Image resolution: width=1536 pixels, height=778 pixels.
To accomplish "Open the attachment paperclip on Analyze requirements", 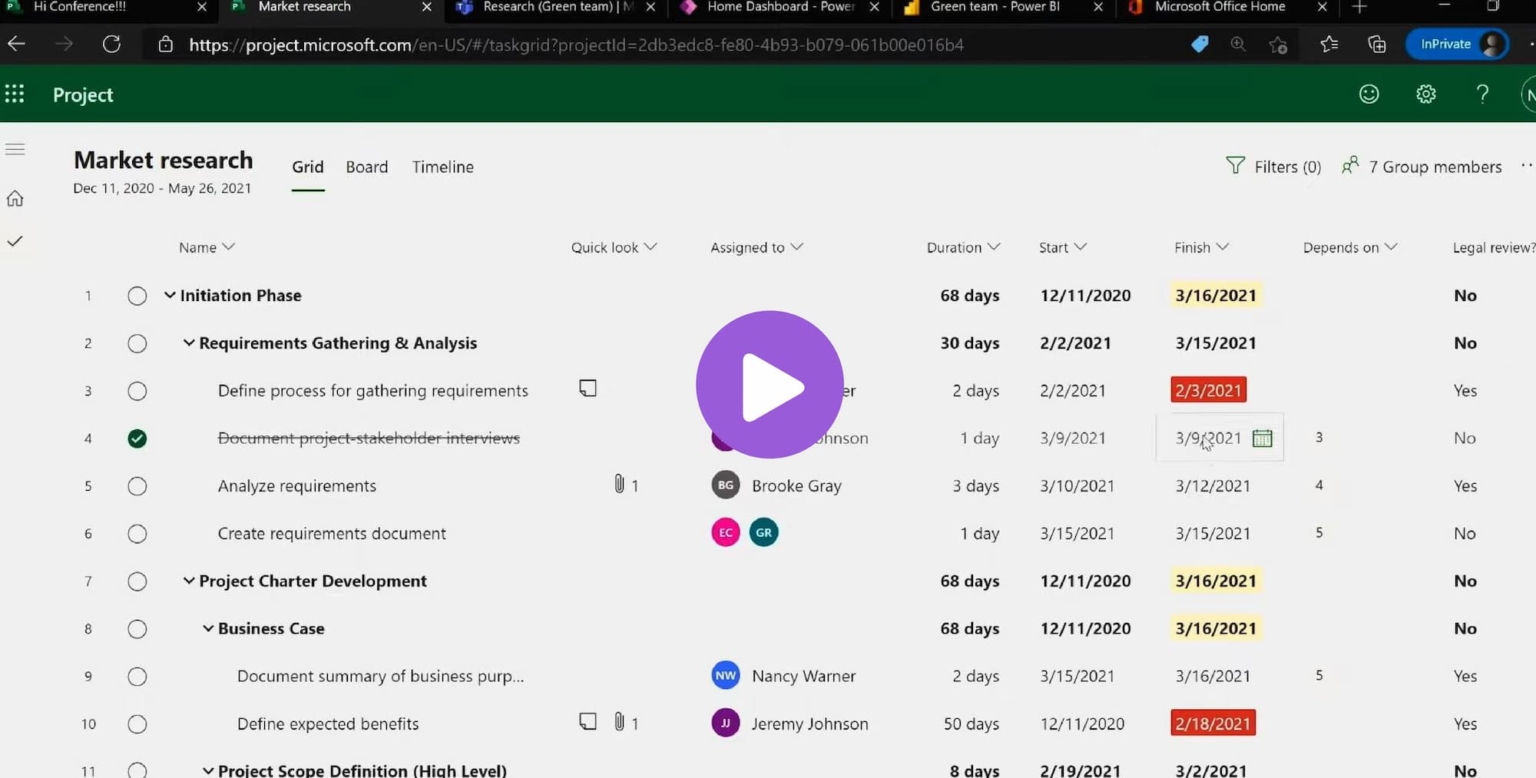I will coord(619,485).
